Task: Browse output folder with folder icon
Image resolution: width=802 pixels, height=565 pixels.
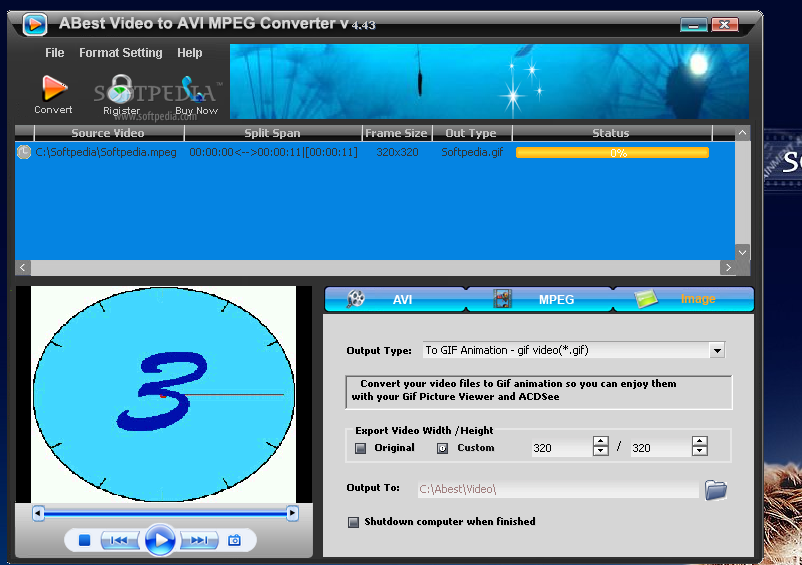Action: [716, 489]
